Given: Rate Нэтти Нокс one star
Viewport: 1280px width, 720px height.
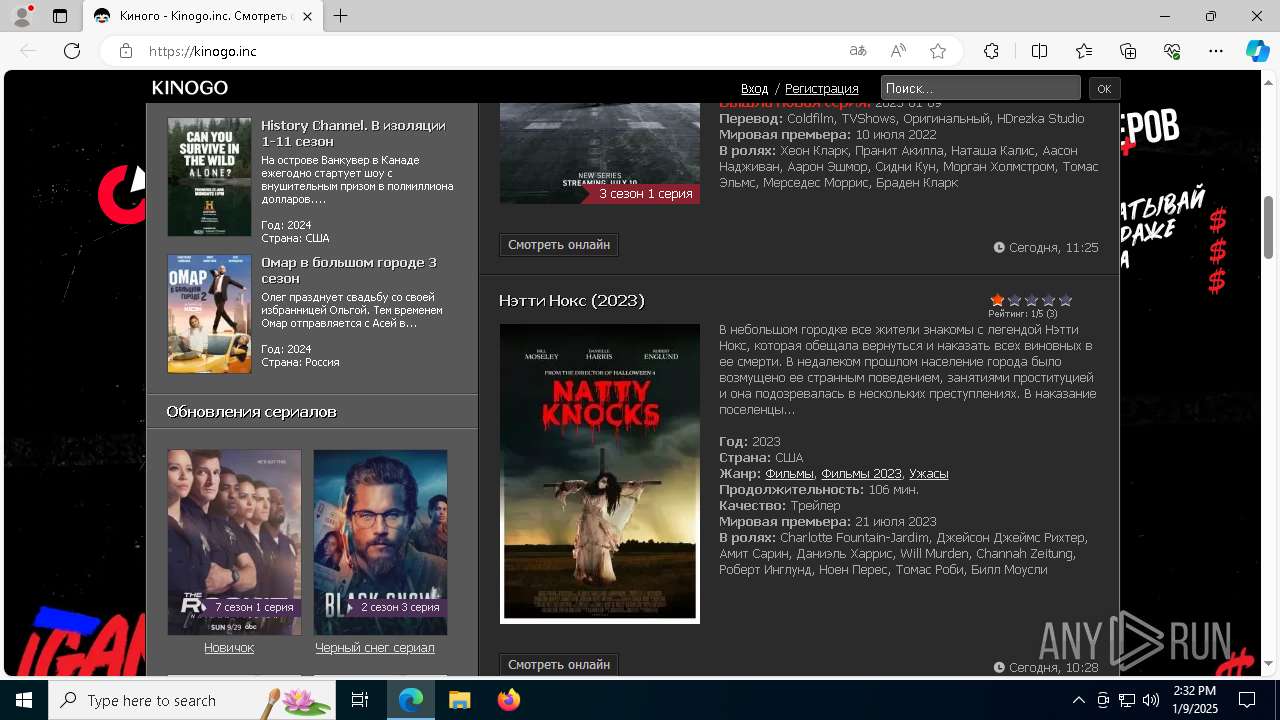Looking at the screenshot, I should coord(997,300).
